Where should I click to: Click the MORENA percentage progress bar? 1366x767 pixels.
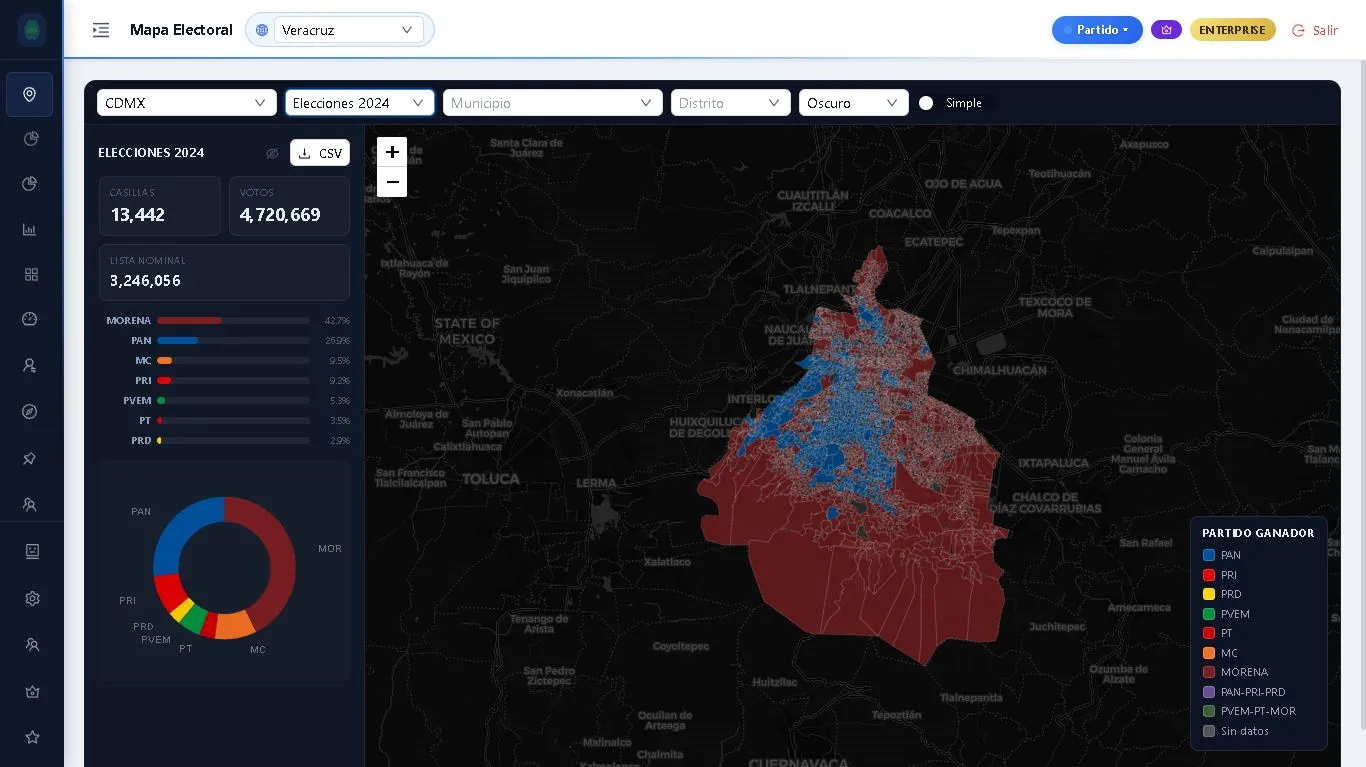233,321
